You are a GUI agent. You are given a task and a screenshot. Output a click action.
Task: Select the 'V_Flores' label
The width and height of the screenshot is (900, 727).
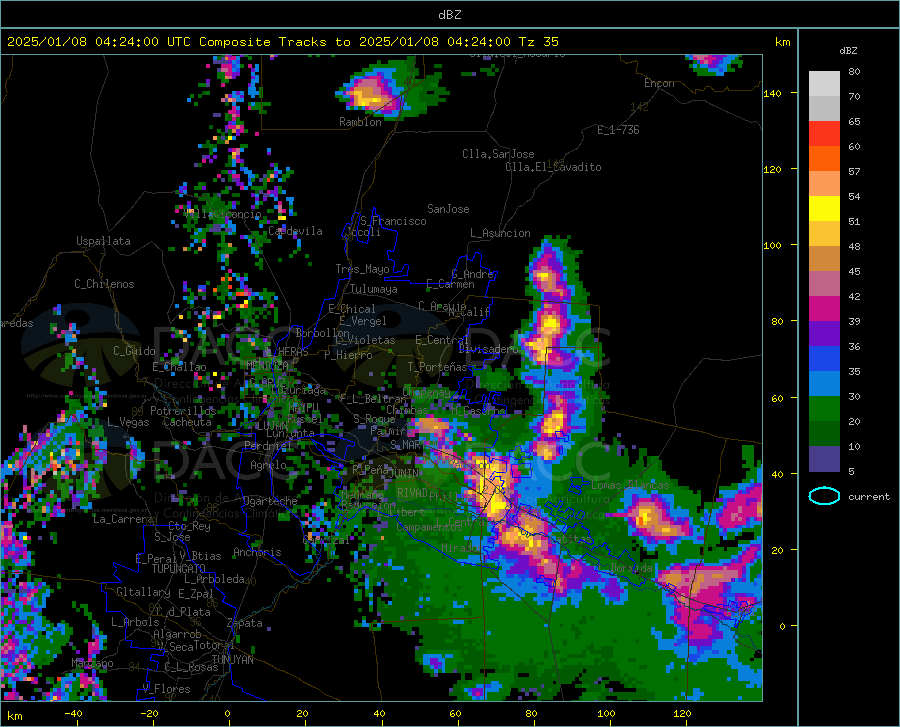(x=166, y=689)
